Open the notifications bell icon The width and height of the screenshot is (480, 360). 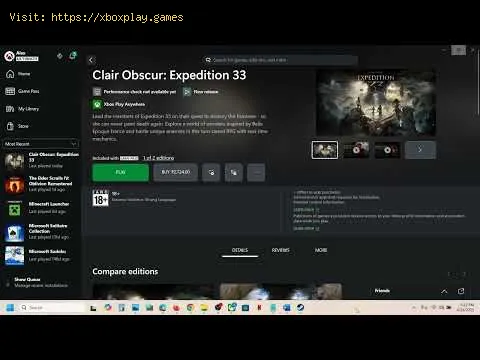(x=72, y=56)
